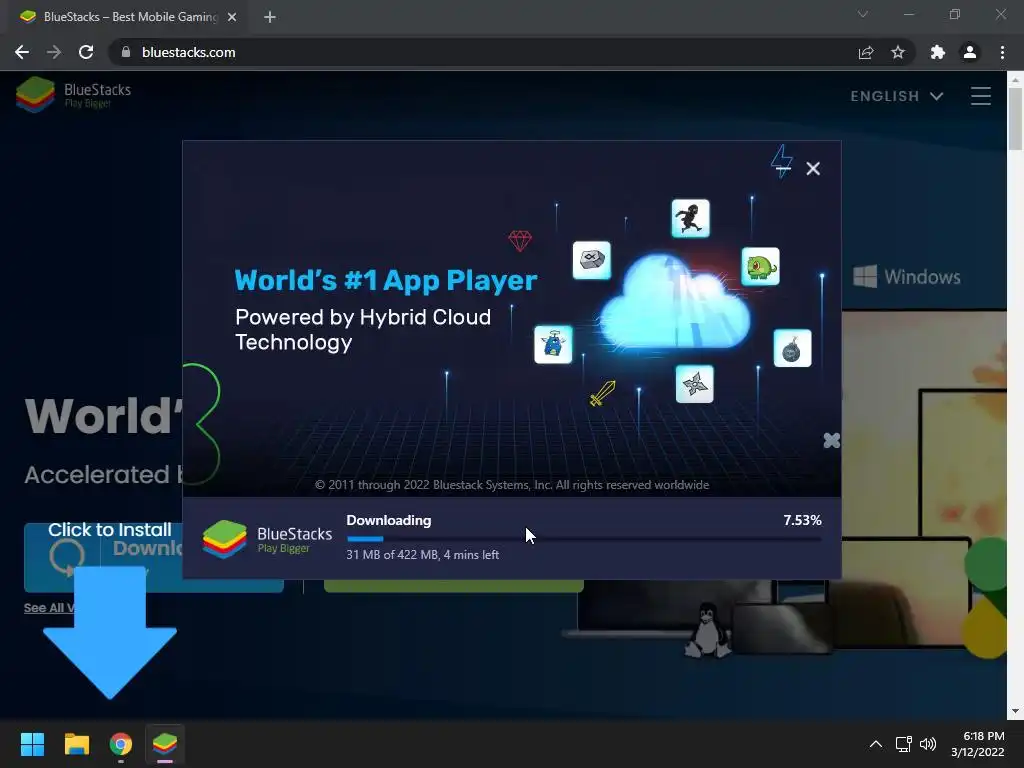Click the red diamond gem icon

[x=520, y=241]
